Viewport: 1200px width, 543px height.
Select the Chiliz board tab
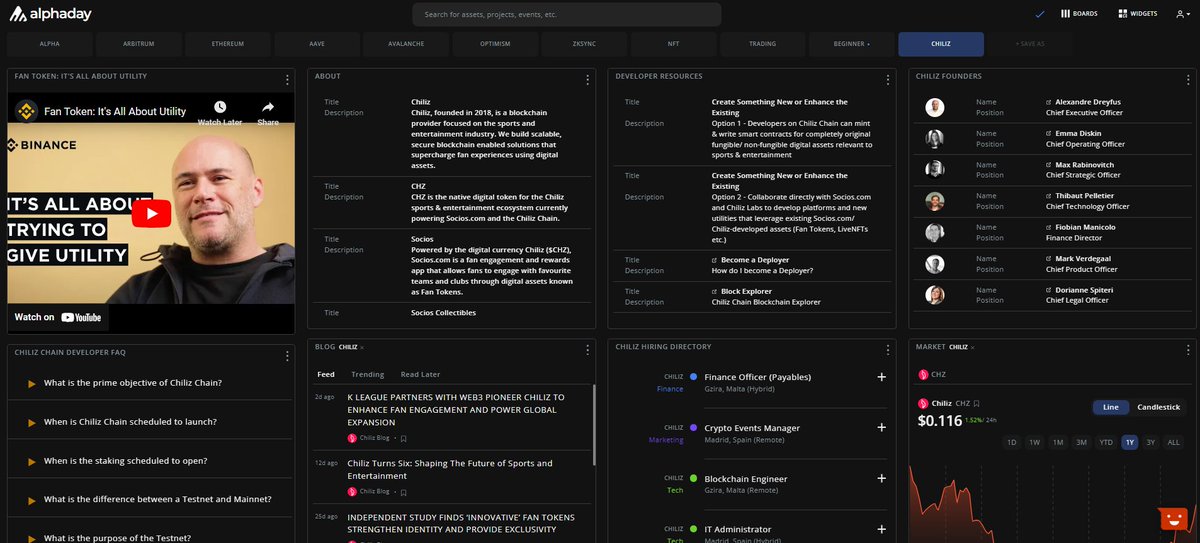pyautogui.click(x=941, y=44)
